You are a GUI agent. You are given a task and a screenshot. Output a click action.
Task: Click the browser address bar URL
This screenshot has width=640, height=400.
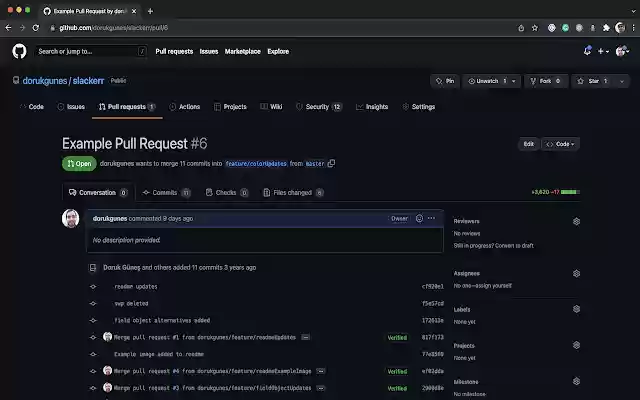coord(113,28)
